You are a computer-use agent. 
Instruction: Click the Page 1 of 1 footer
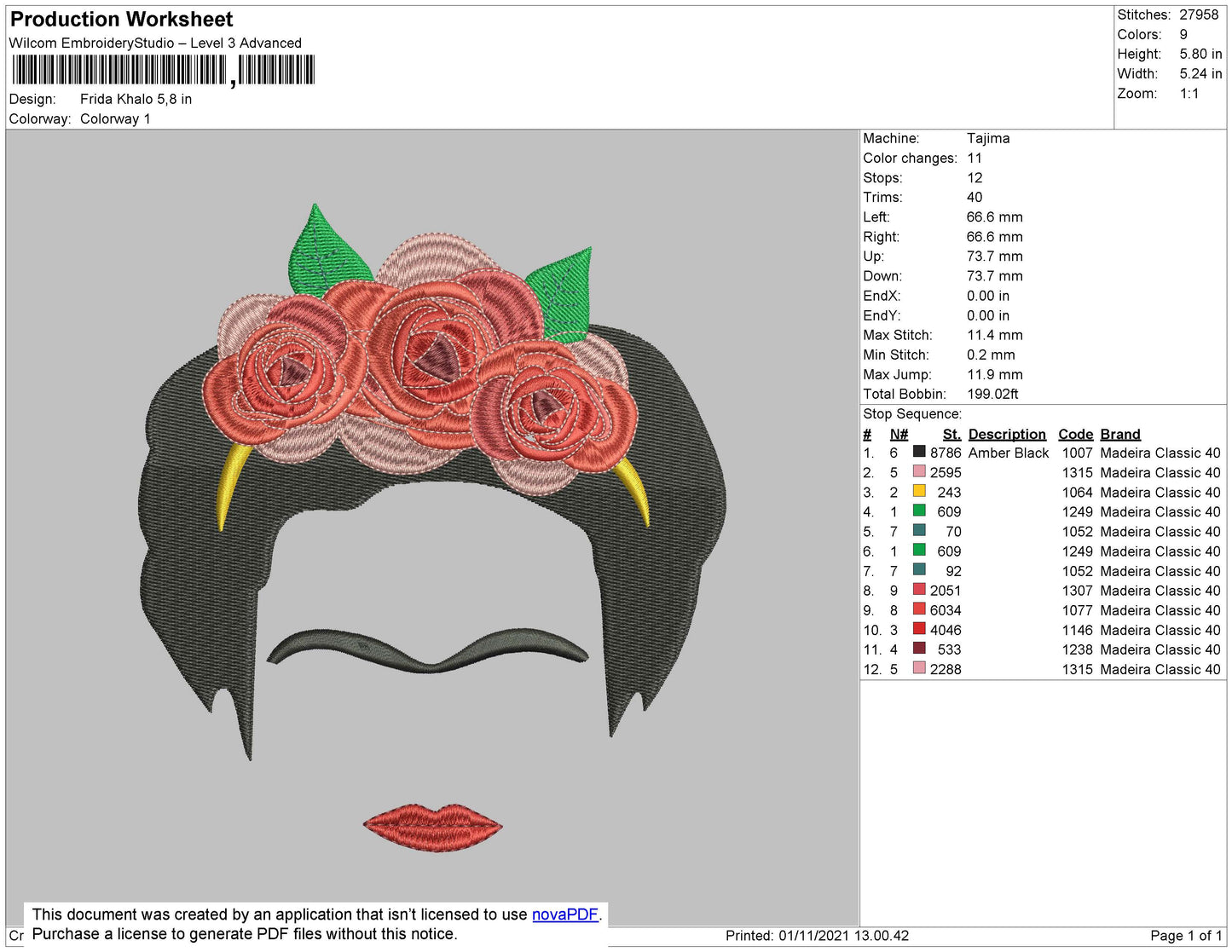(x=1186, y=936)
